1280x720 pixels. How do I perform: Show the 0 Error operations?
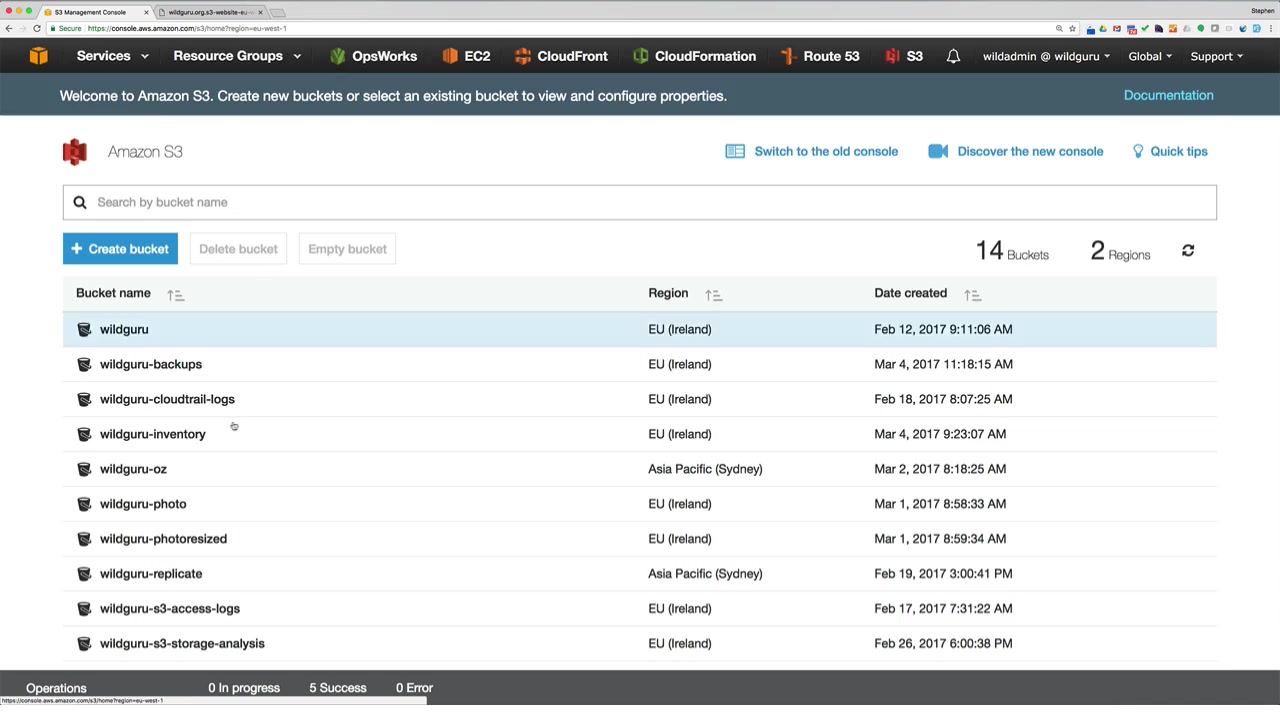pyautogui.click(x=414, y=688)
